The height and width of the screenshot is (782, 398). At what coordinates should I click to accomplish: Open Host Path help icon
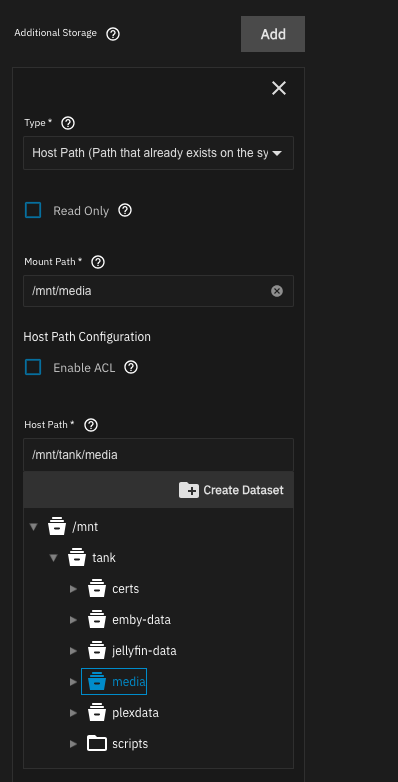91,425
